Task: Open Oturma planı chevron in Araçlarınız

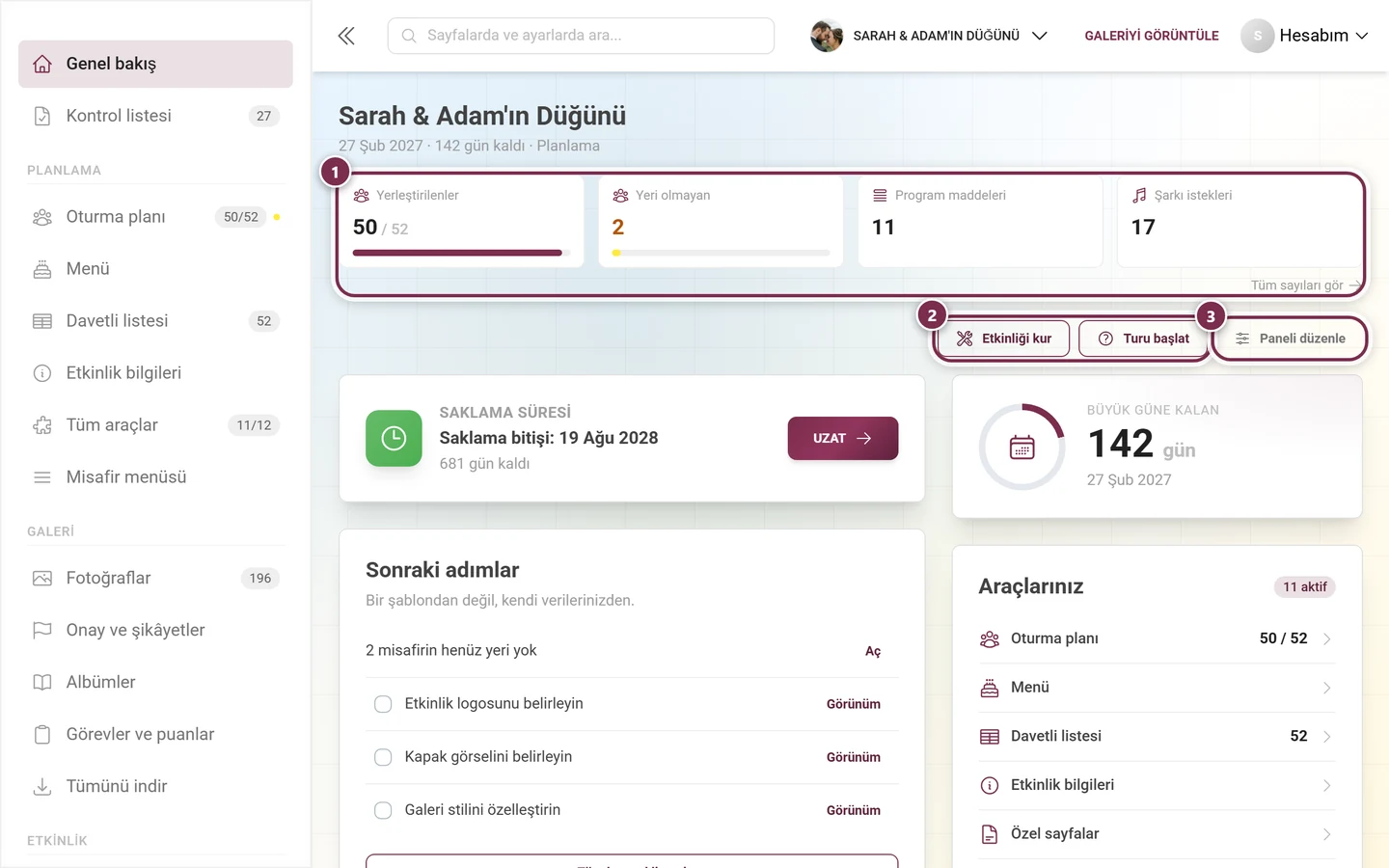Action: pyautogui.click(x=1327, y=638)
